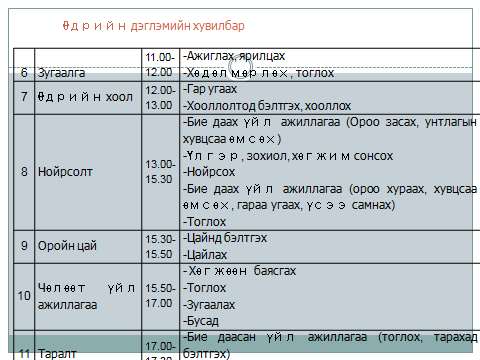The image size is (480, 360).
Task: Click the '-Гар угаах' line
Action: [x=210, y=89]
